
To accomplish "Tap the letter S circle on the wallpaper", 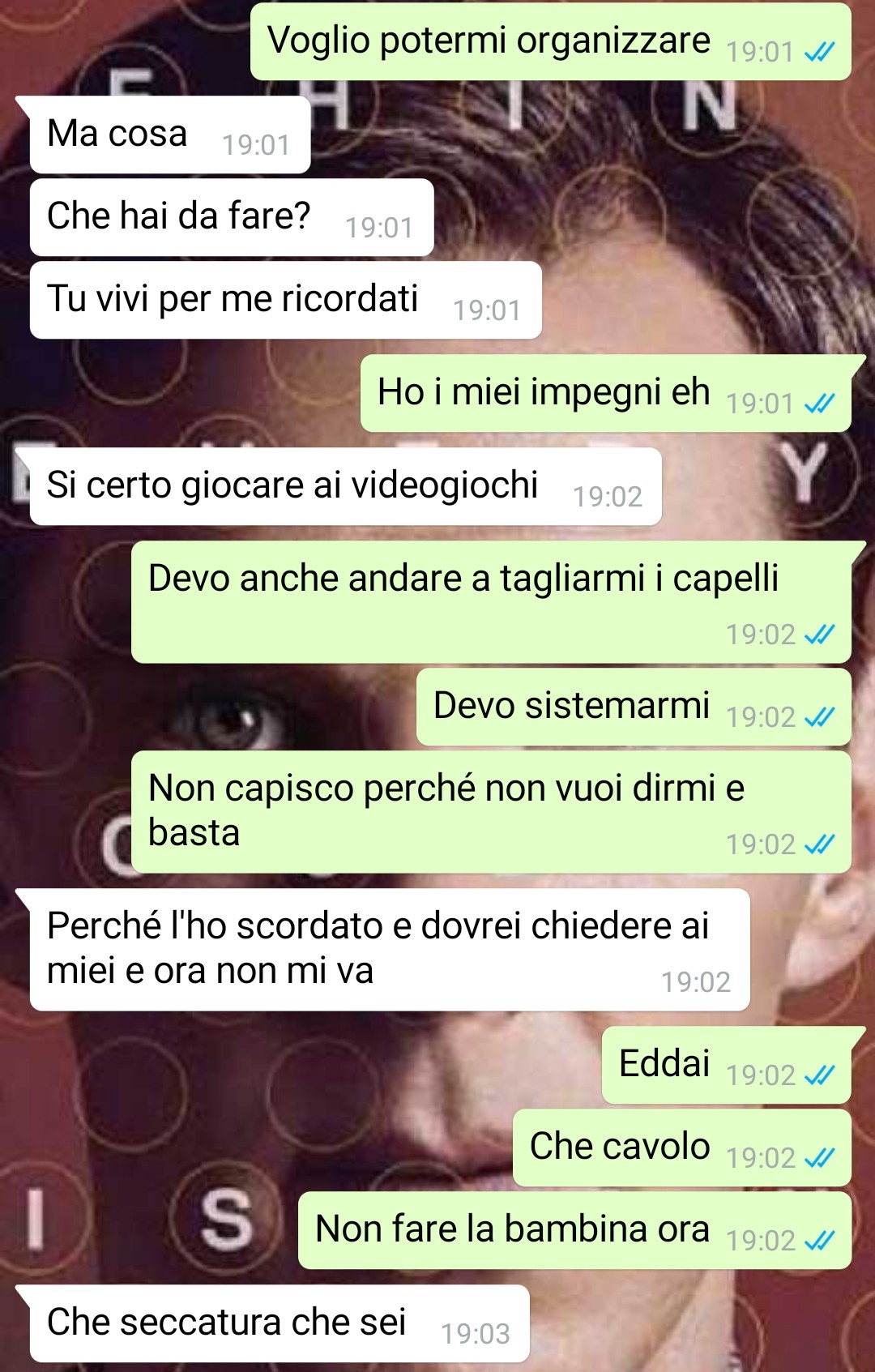I will tap(227, 1220).
